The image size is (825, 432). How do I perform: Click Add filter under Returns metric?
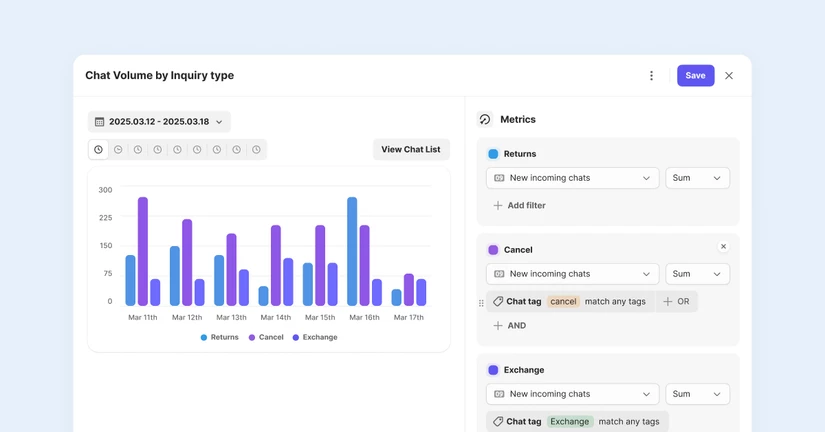(519, 206)
